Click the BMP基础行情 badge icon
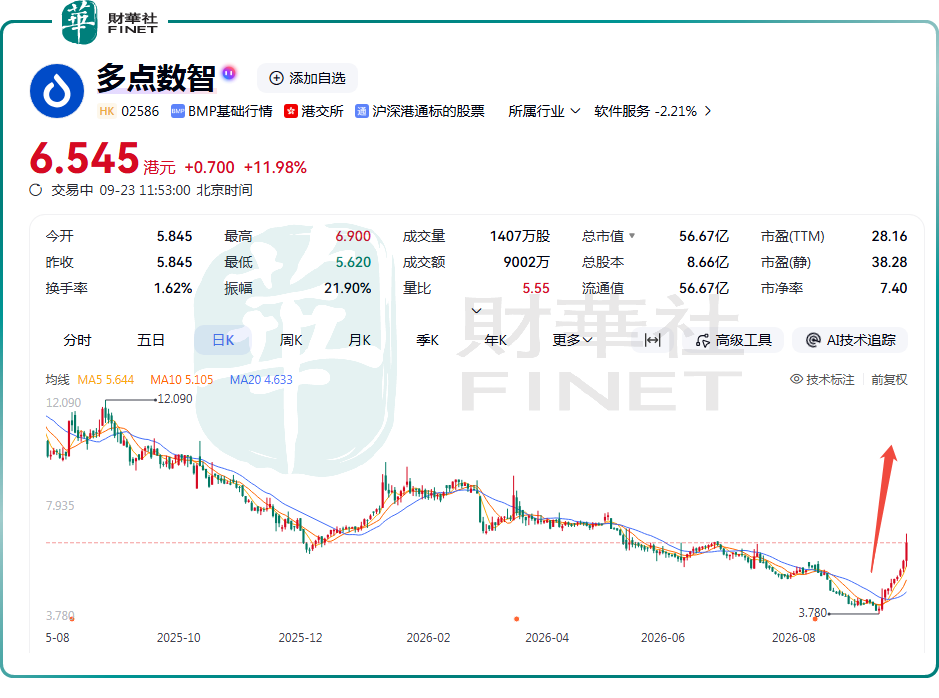This screenshot has height=698, width=939. [178, 111]
